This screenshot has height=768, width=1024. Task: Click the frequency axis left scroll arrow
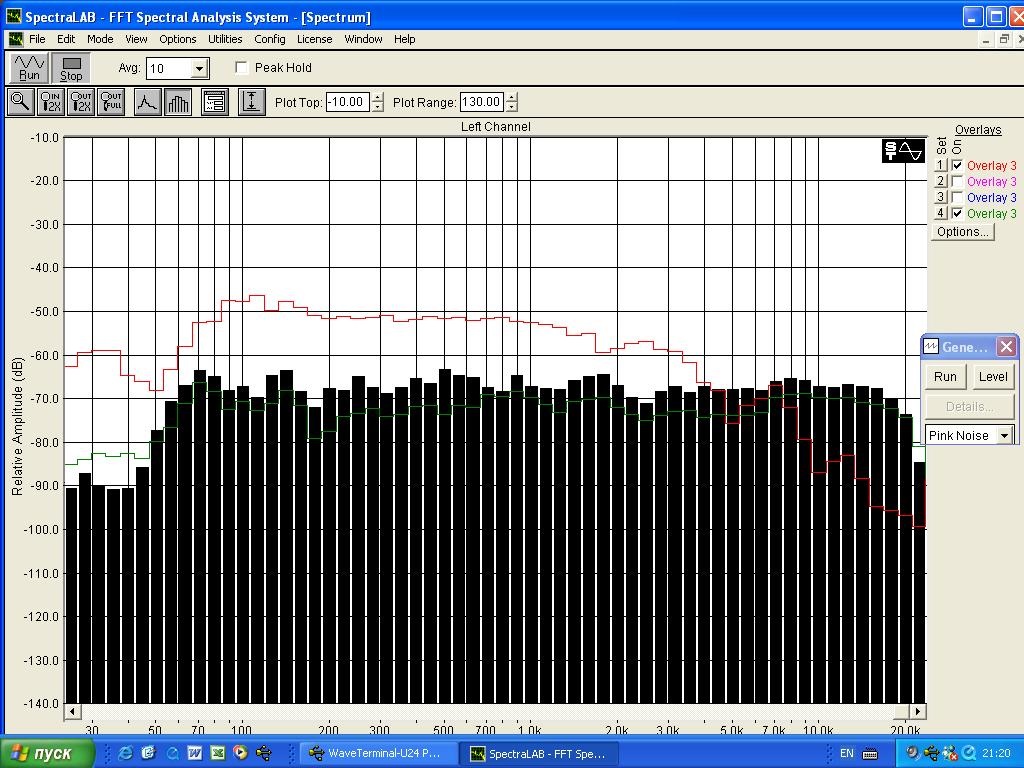tap(72, 711)
